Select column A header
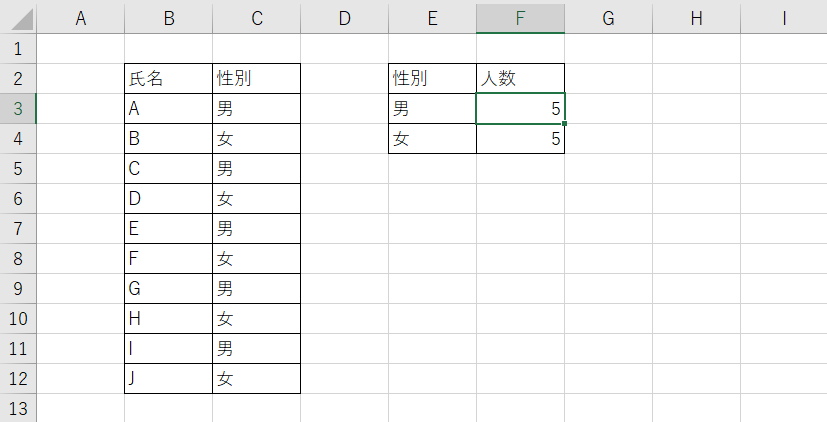The image size is (827, 422). (x=81, y=19)
